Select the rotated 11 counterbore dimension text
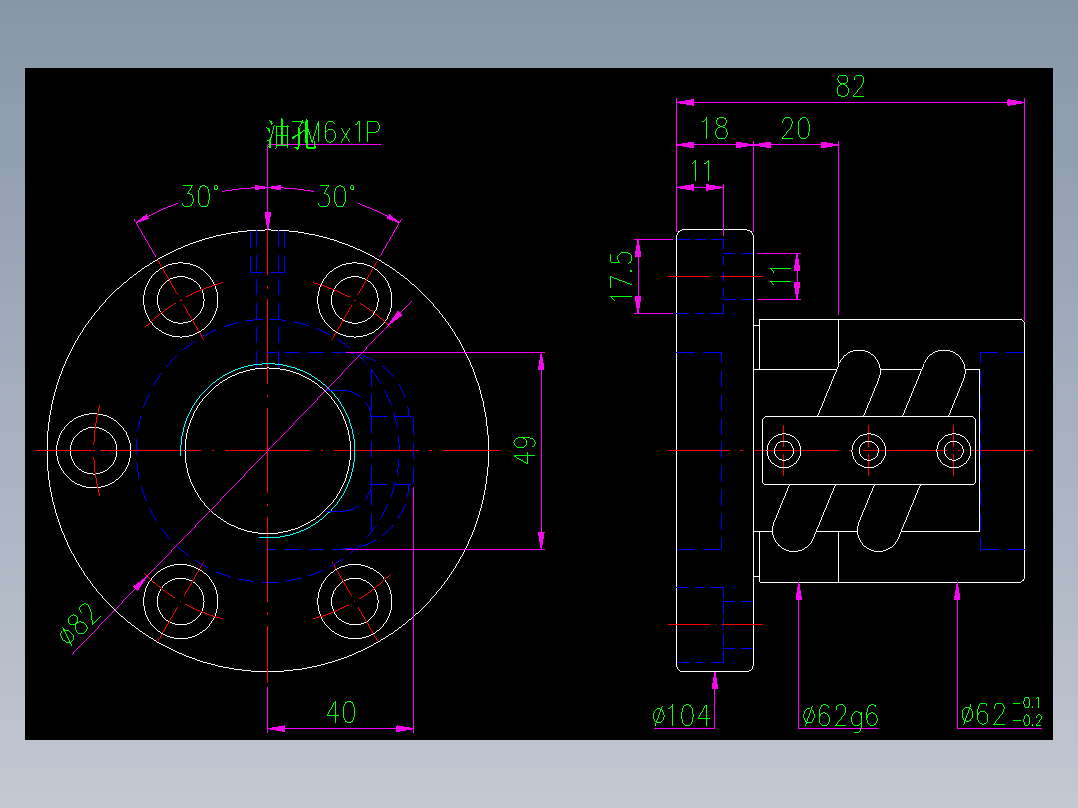The width and height of the screenshot is (1078, 808). pyautogui.click(x=781, y=276)
